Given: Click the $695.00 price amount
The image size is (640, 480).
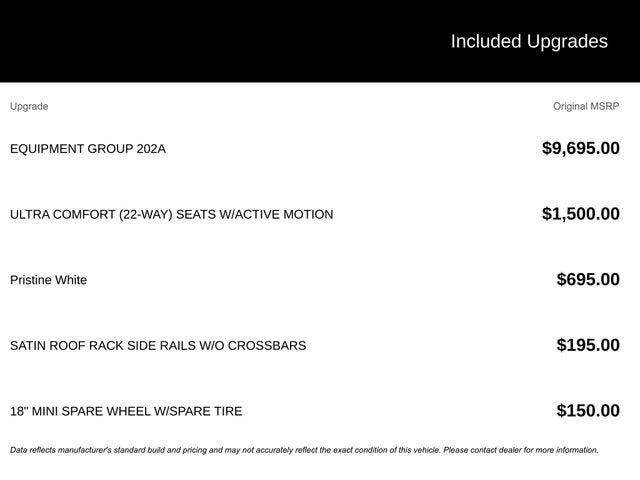Looking at the screenshot, I should tap(587, 279).
